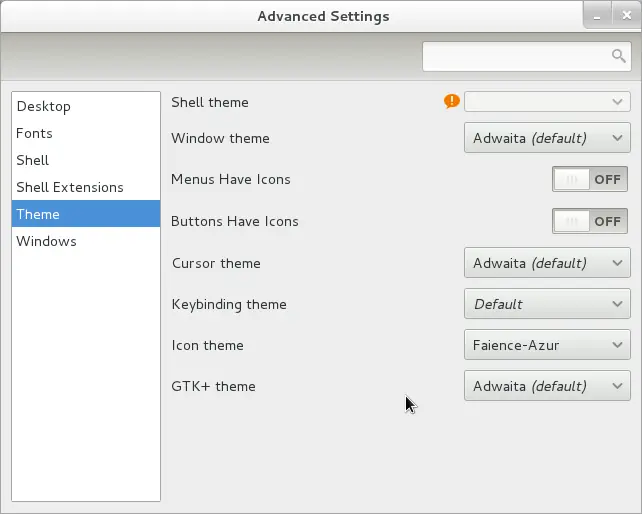Open the Keybinding theme dropdown

pos(547,304)
